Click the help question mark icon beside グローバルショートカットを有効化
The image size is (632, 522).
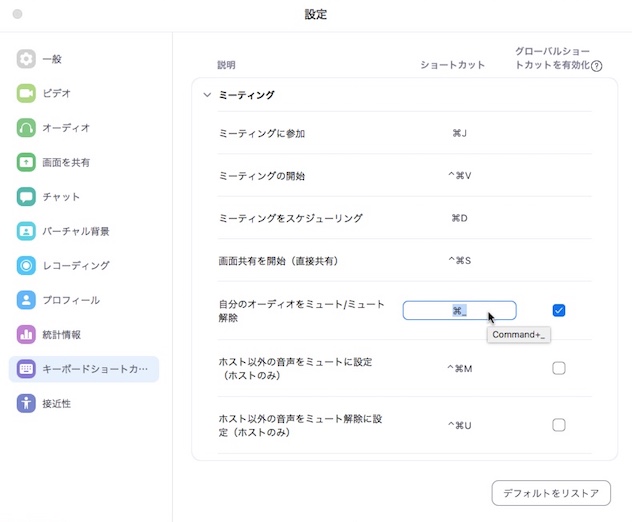click(597, 66)
